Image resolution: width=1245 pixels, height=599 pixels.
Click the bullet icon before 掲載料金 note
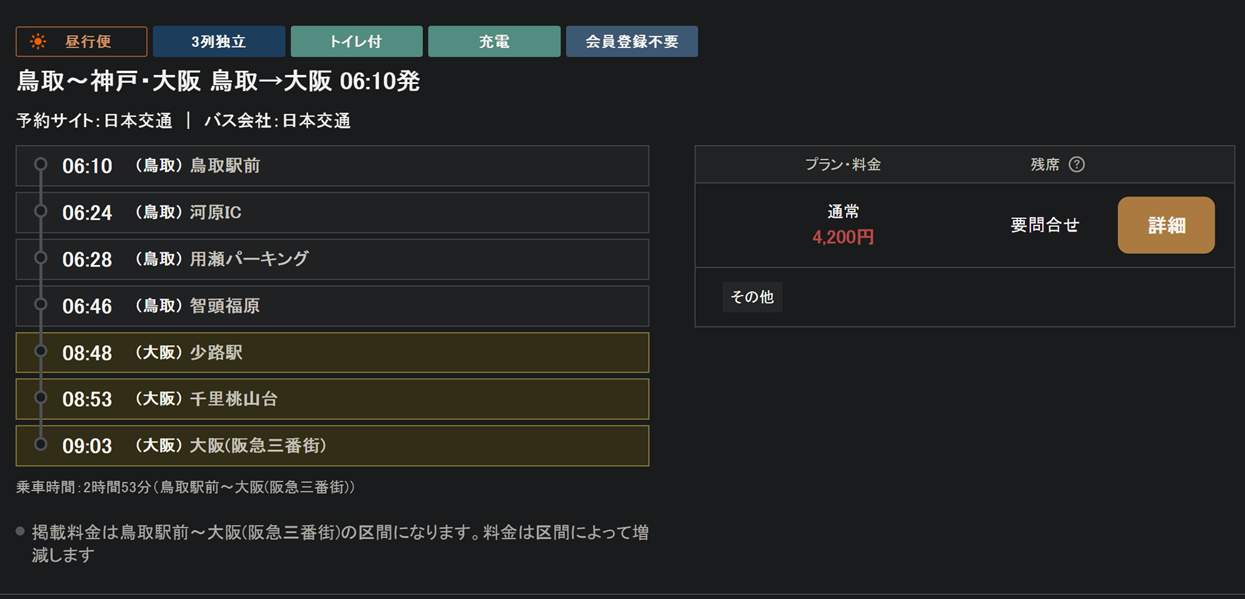(21, 531)
